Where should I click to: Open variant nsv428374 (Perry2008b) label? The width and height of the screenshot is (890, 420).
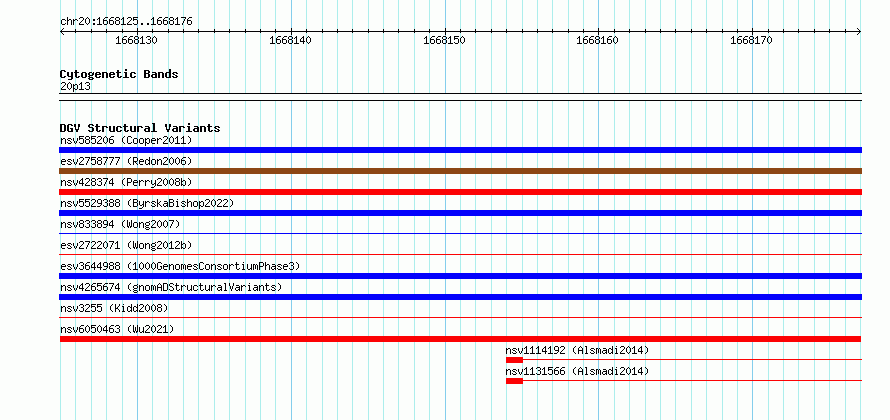[x=126, y=182]
